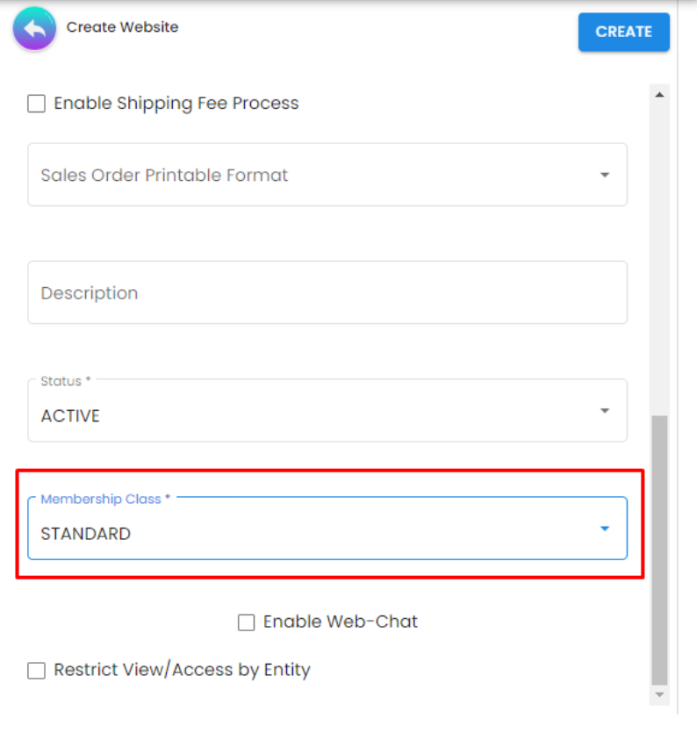This screenshot has width=697, height=745.
Task: Click the Create Website page title
Action: click(x=122, y=27)
